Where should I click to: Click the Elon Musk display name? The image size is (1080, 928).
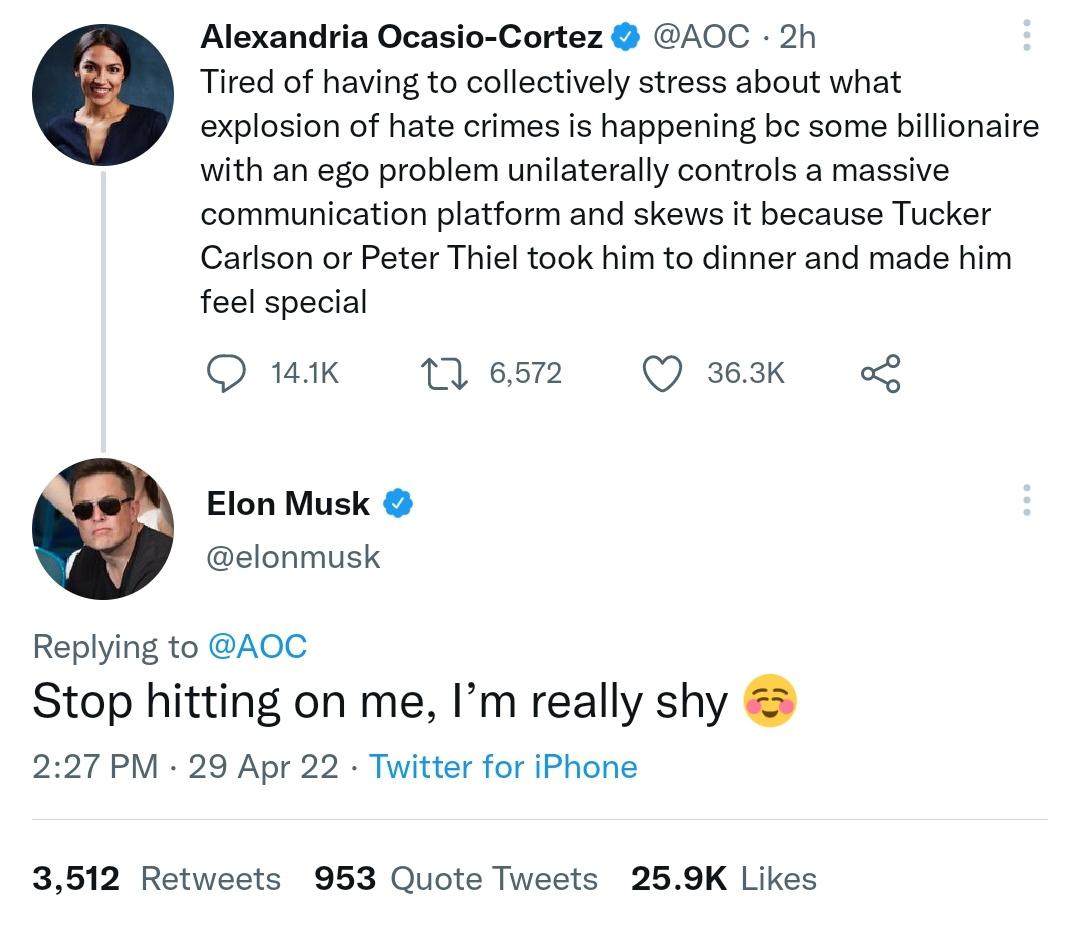[288, 504]
